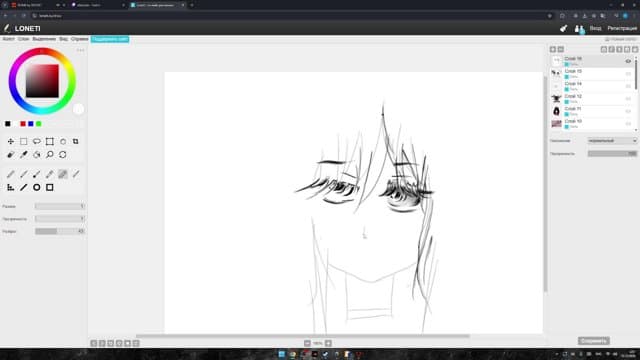Image resolution: width=640 pixels, height=360 pixels.
Task: Click inside the saturation square of color wheel
Action: (x=42, y=81)
